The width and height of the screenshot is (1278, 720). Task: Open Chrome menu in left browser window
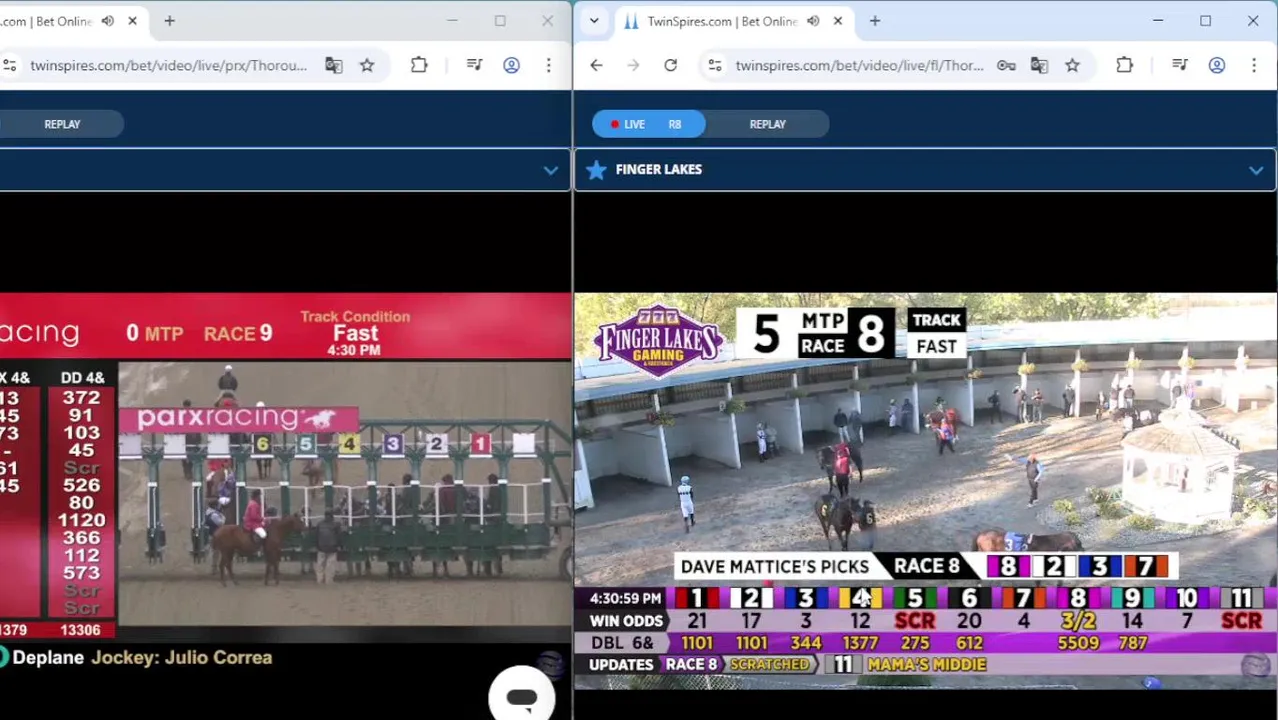pos(548,65)
